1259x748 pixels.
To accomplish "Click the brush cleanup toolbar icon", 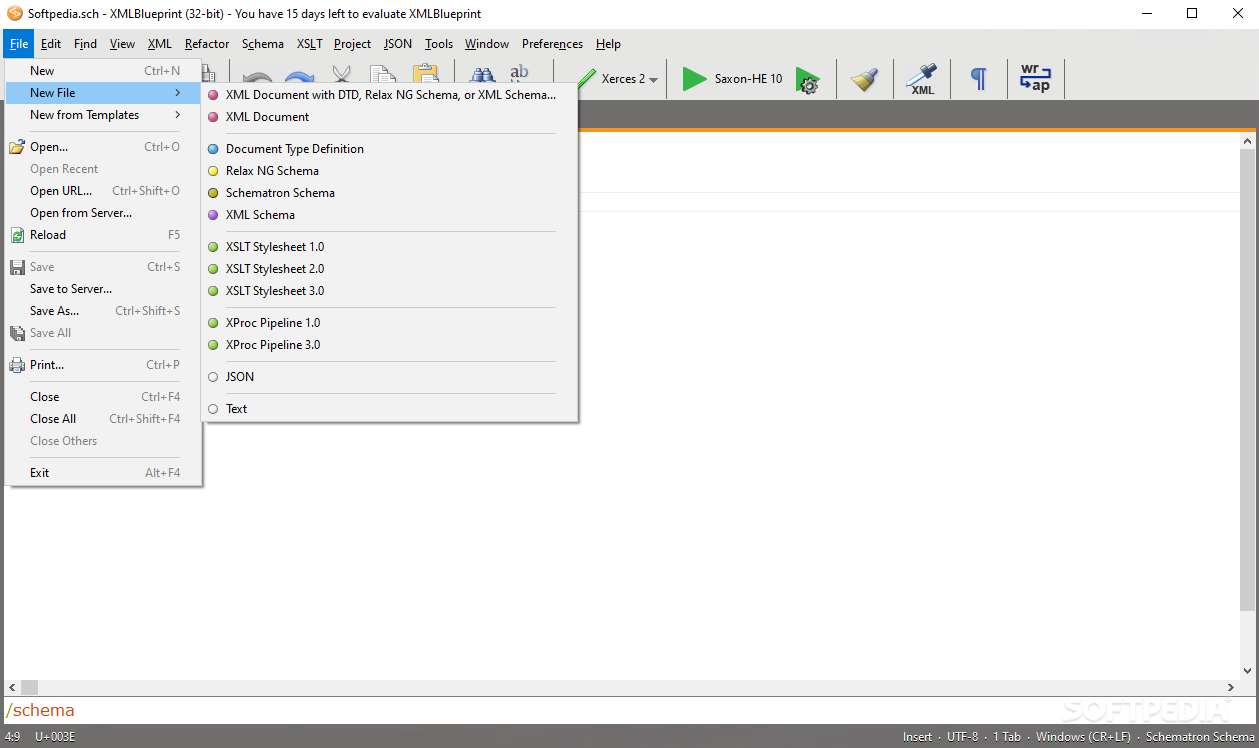I will click(864, 79).
